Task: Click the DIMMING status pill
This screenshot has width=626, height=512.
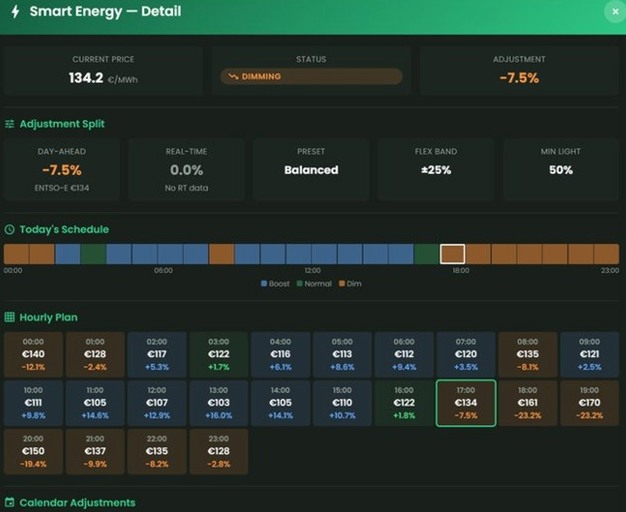Action: (311, 76)
